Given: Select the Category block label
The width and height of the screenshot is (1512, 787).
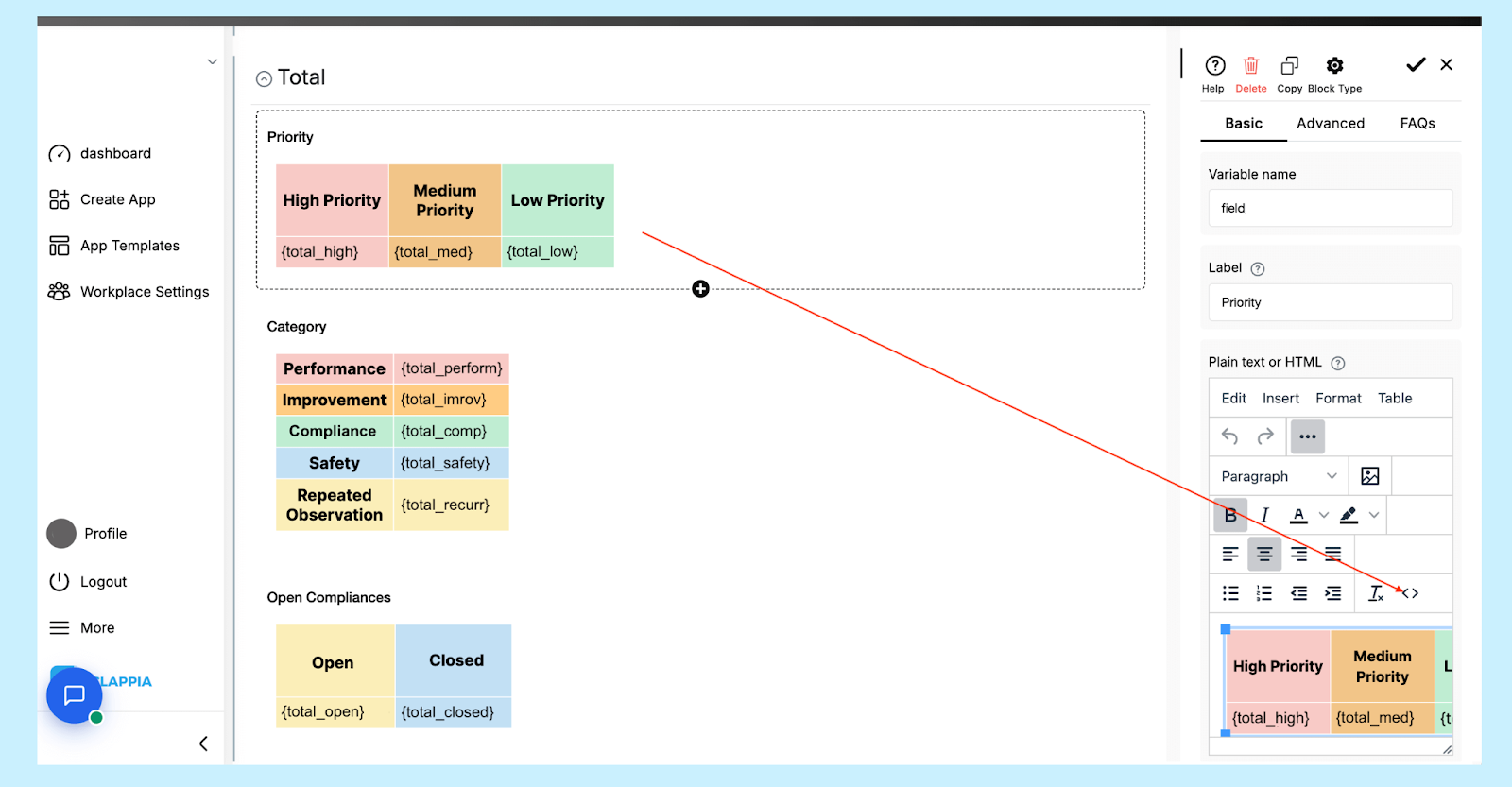Looking at the screenshot, I should click(297, 327).
